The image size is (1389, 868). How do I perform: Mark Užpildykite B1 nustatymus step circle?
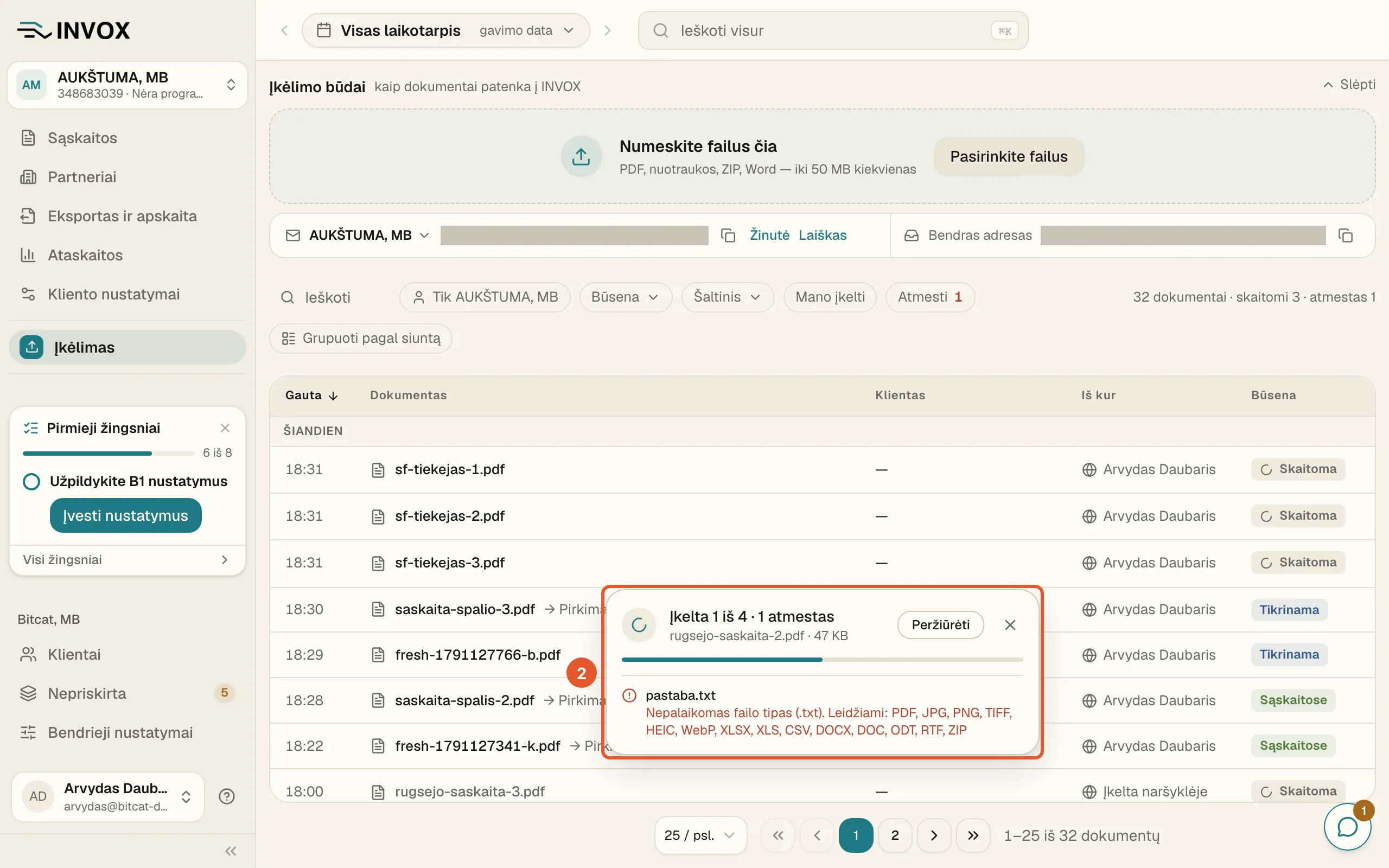point(31,481)
